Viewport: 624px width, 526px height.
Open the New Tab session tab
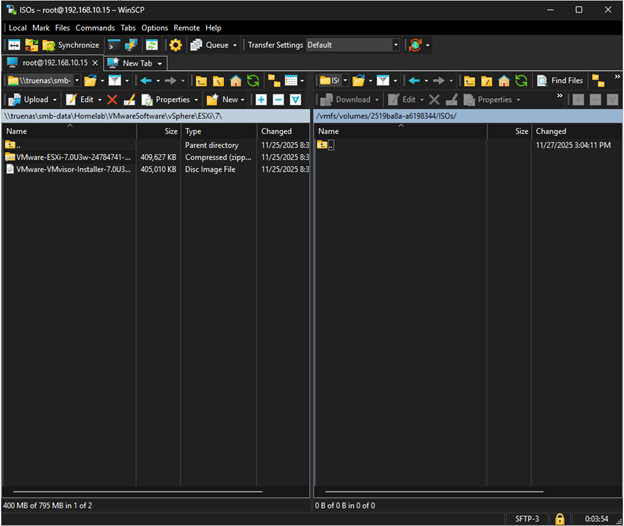137,63
